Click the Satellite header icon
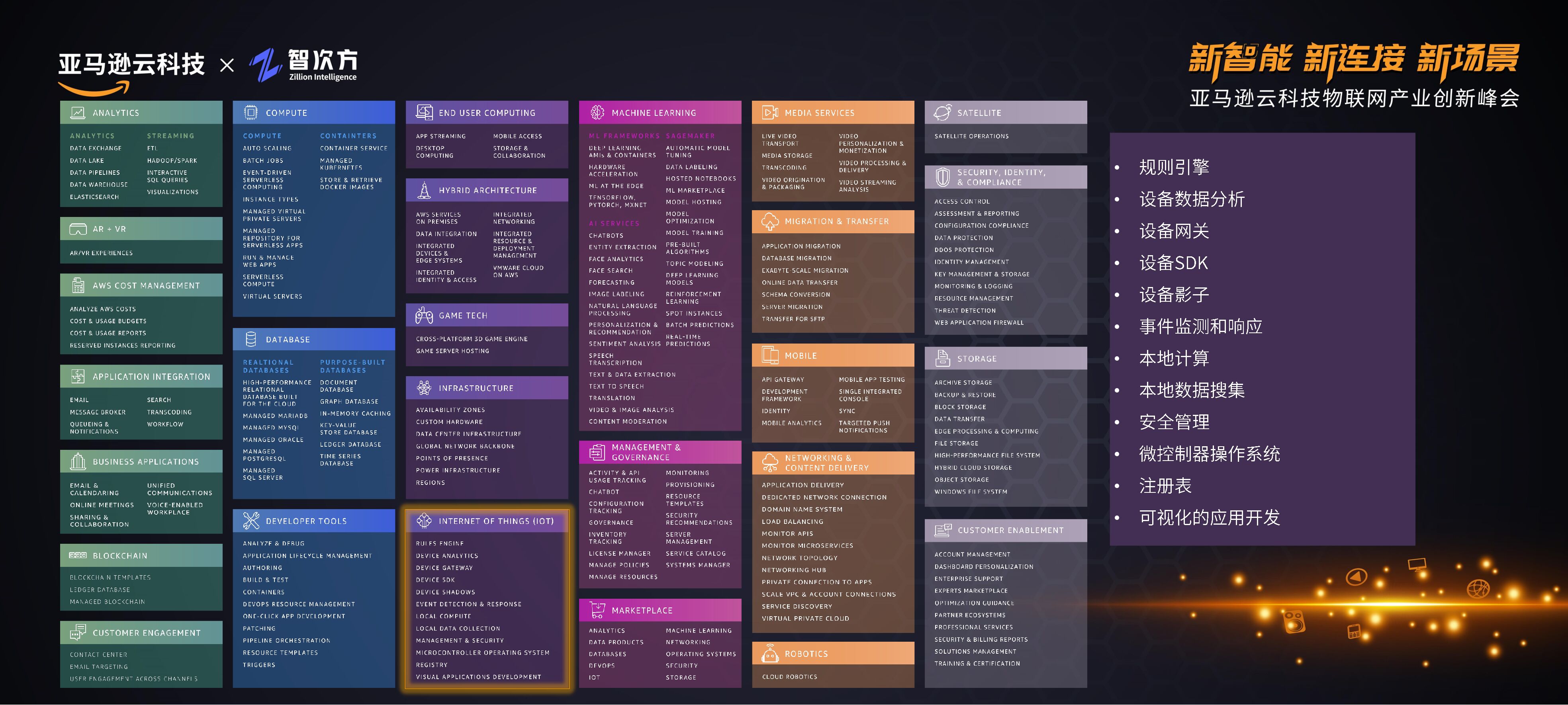 point(942,113)
